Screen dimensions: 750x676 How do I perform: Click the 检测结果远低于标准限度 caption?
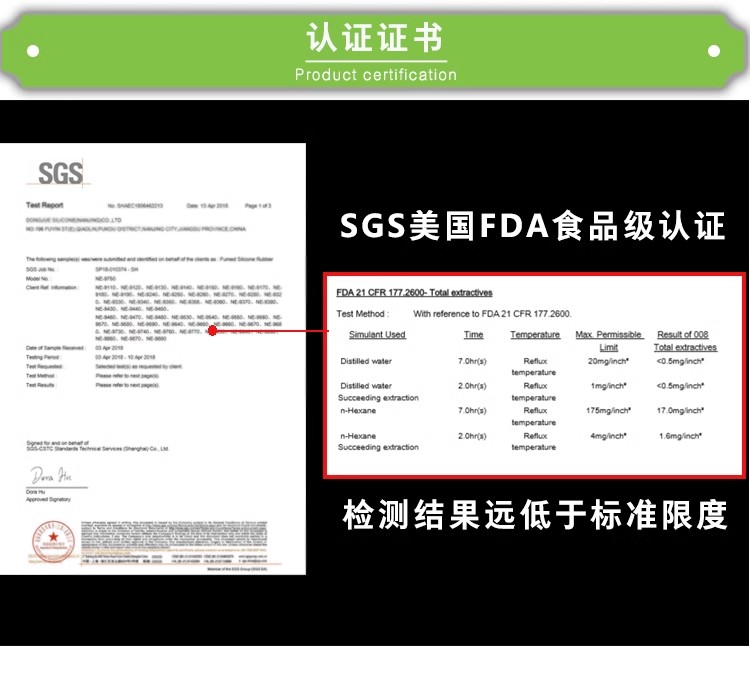click(535, 515)
